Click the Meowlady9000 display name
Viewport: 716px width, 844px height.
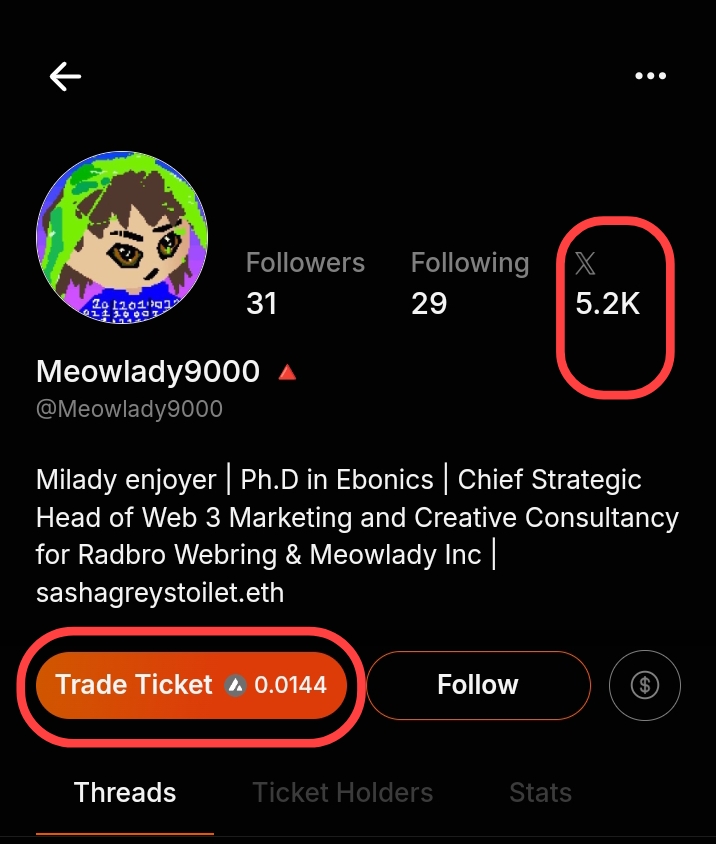pos(148,372)
